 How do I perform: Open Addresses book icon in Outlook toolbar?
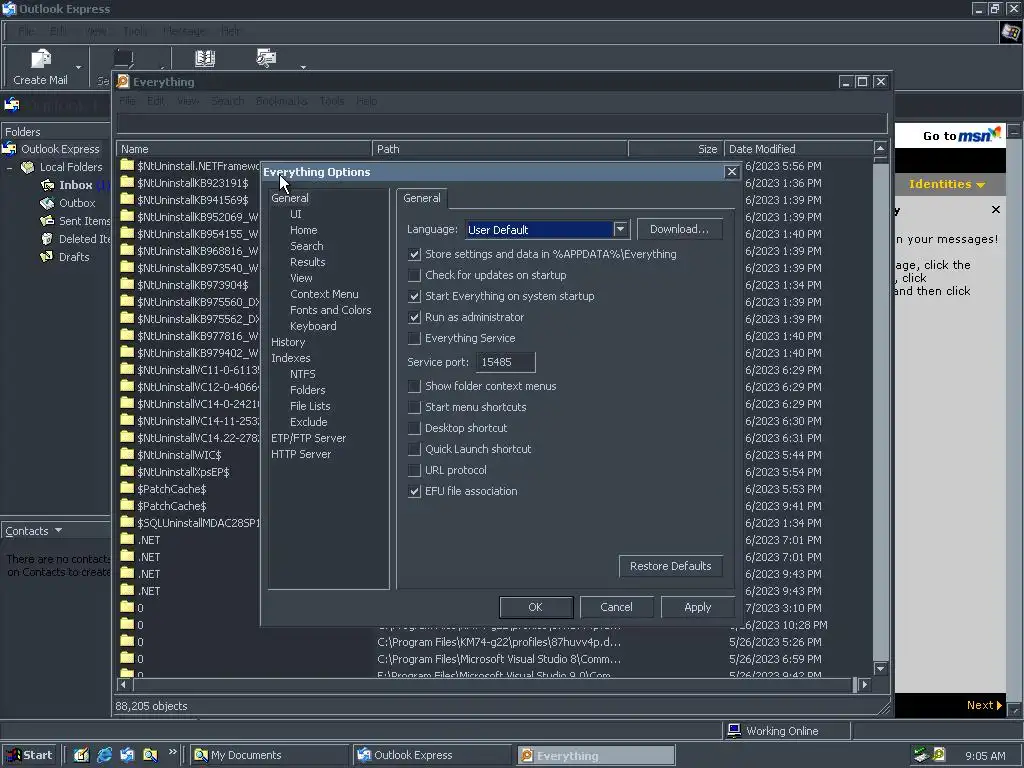(x=205, y=58)
